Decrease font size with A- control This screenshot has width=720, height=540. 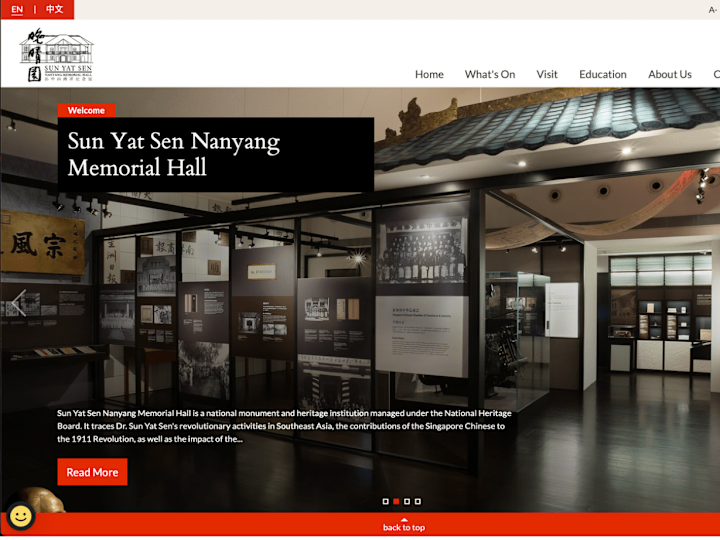713,10
